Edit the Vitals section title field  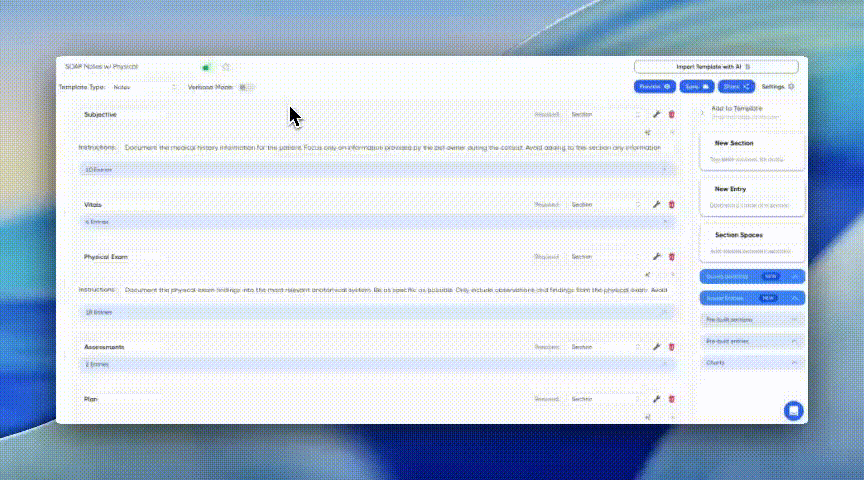121,204
